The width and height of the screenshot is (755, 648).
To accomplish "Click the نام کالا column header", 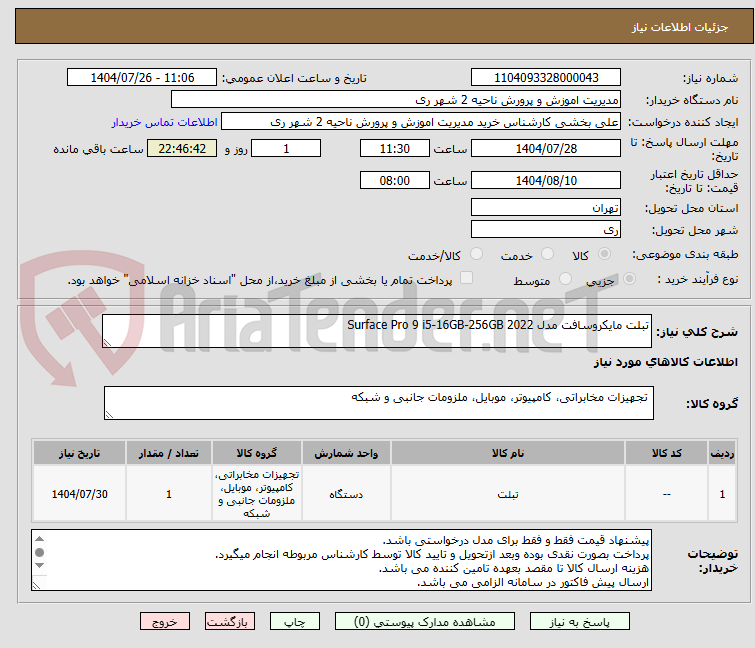I will point(508,453).
